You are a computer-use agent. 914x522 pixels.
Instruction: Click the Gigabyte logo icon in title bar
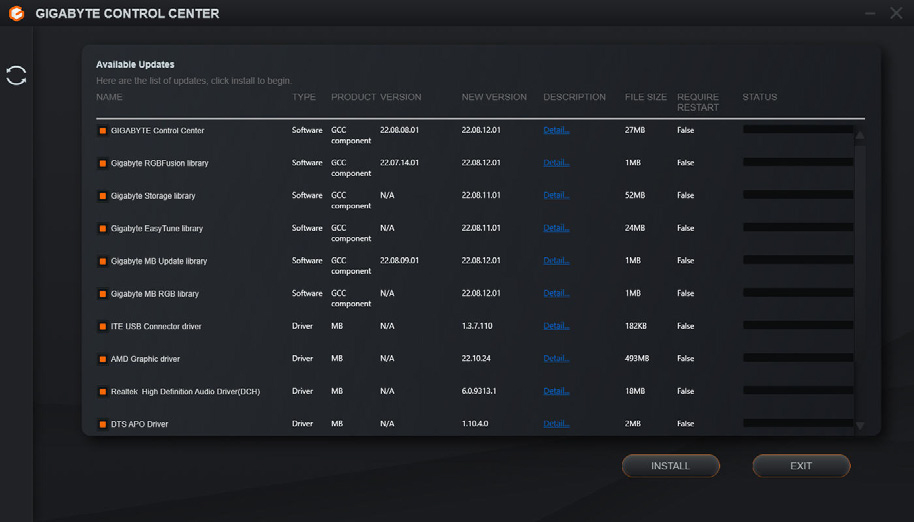[x=17, y=14]
